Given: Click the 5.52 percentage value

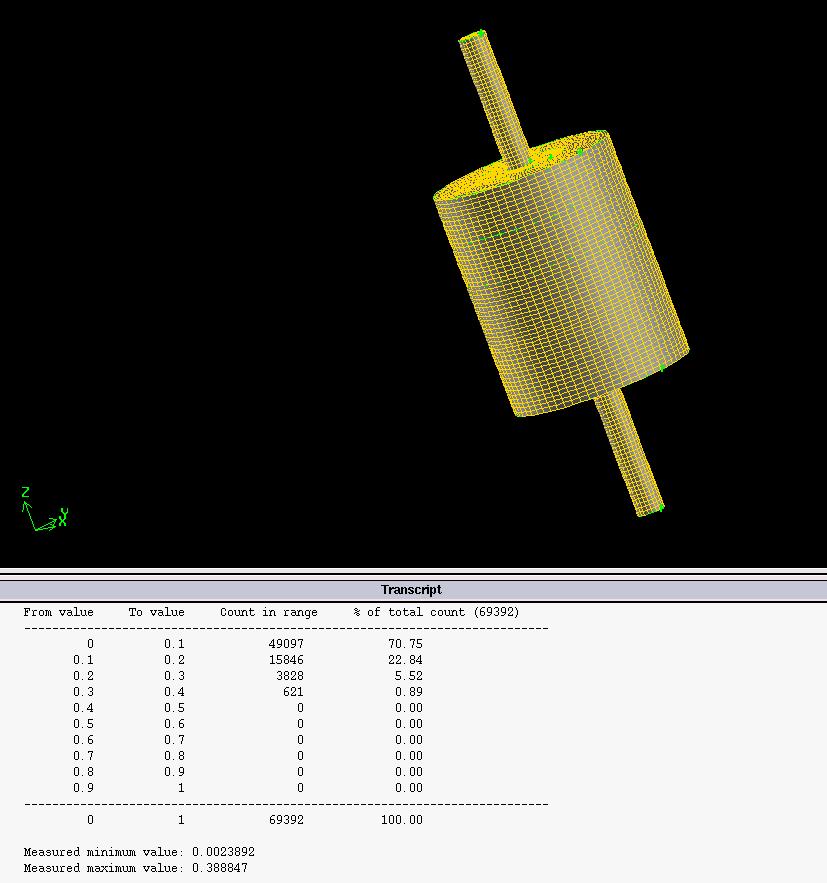Looking at the screenshot, I should (x=407, y=676).
